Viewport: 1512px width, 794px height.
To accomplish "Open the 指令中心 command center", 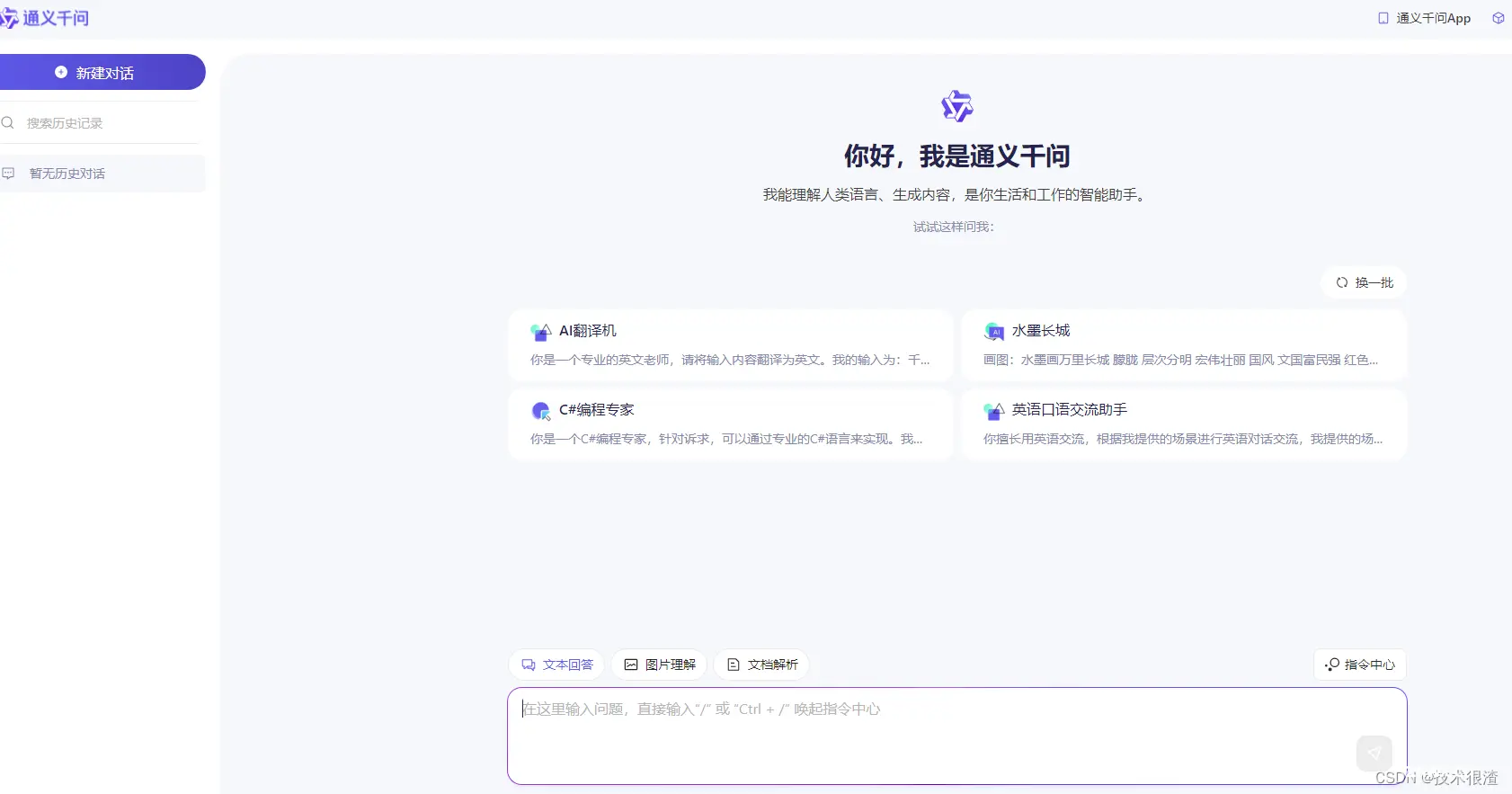I will point(1360,665).
